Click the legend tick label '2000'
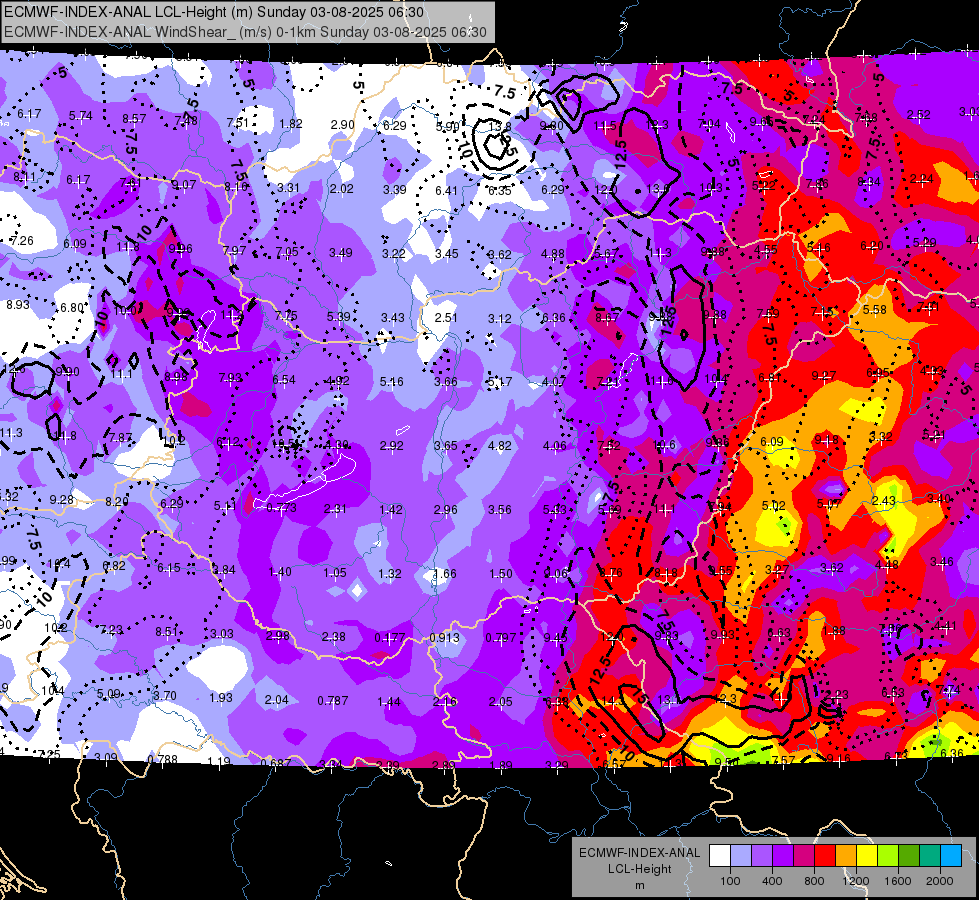 point(940,881)
